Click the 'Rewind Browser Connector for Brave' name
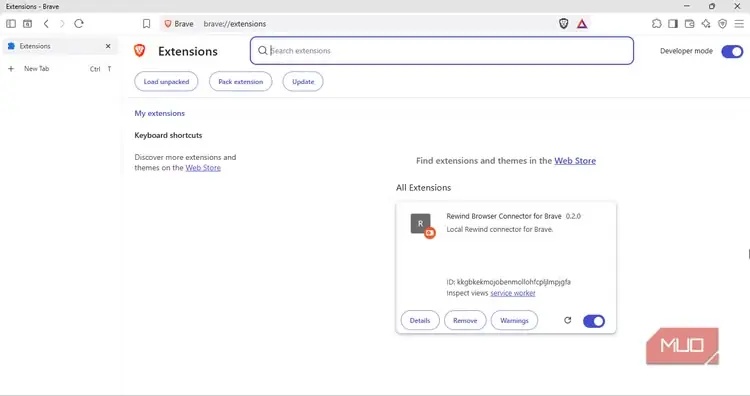Image resolution: width=750 pixels, height=396 pixels. (504, 216)
